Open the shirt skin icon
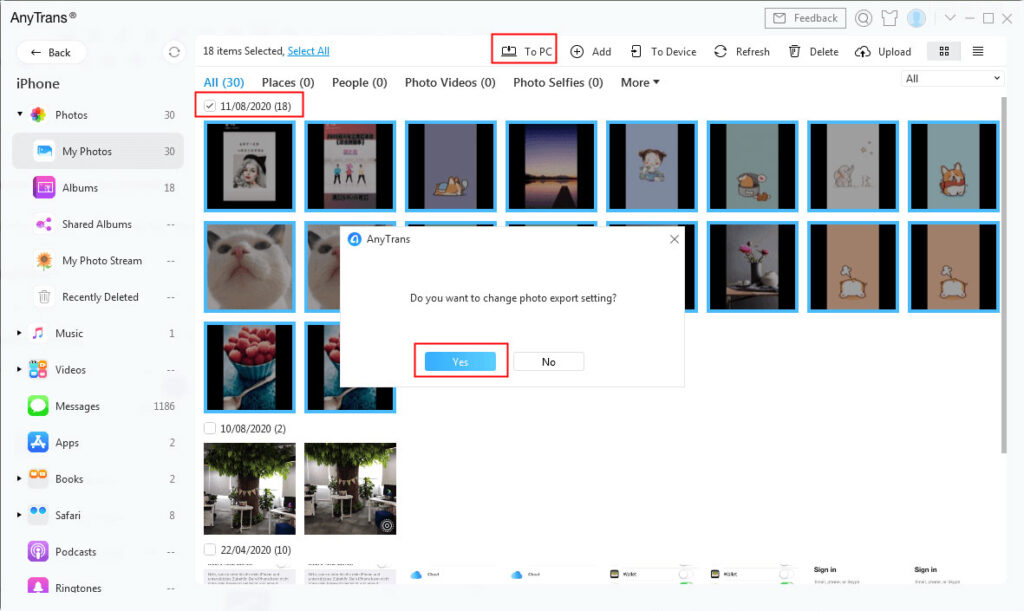The height and width of the screenshot is (611, 1024). 889,18
